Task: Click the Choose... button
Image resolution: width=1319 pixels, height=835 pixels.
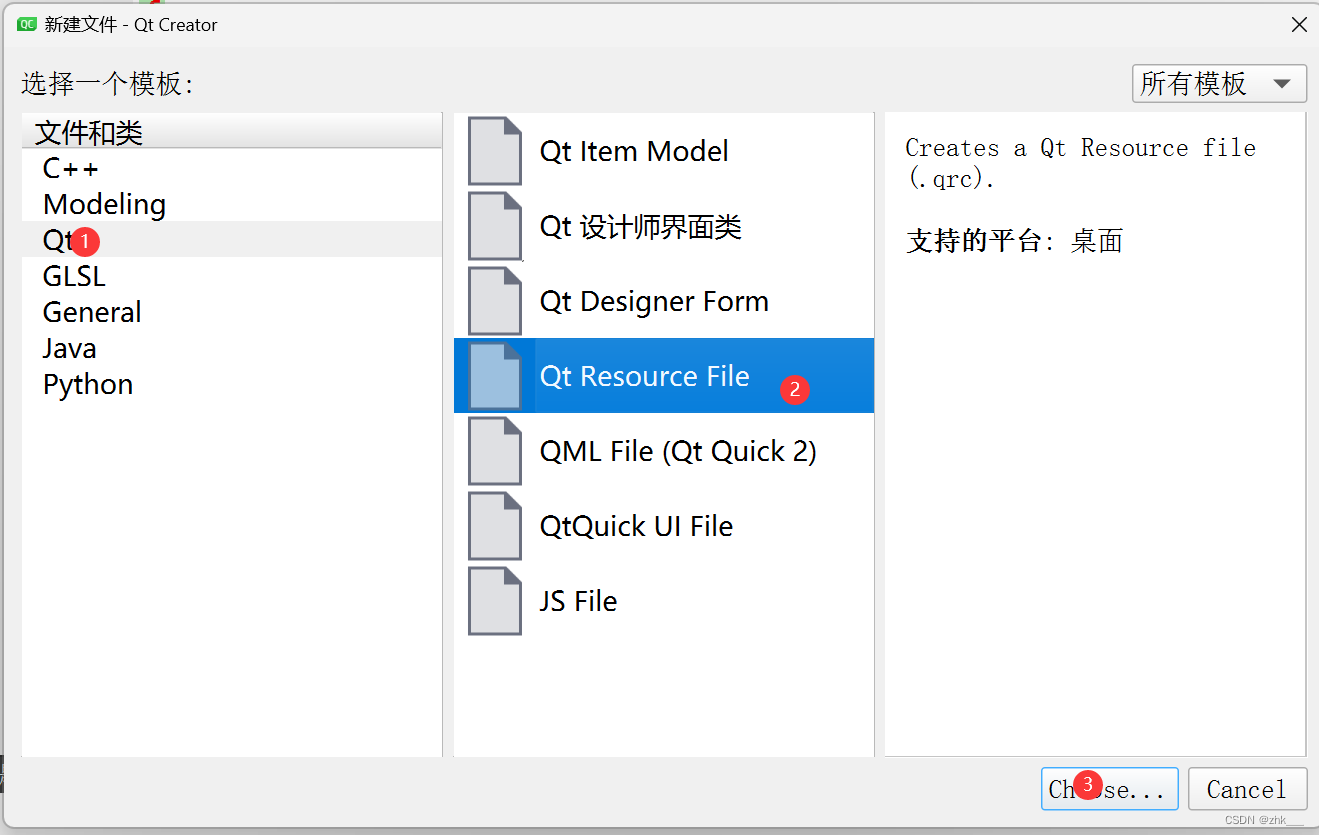Action: point(1109,789)
